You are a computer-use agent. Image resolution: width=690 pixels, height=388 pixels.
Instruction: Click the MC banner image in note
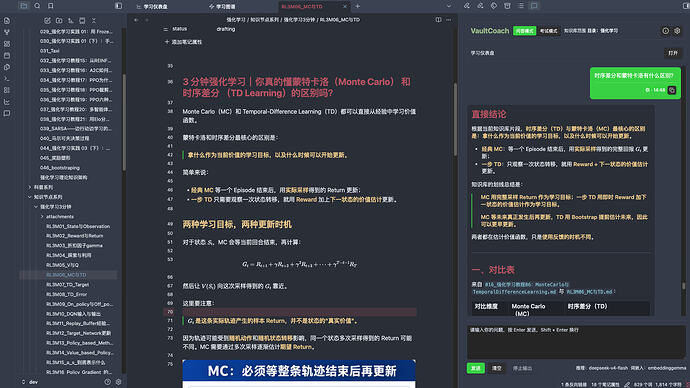click(x=299, y=373)
